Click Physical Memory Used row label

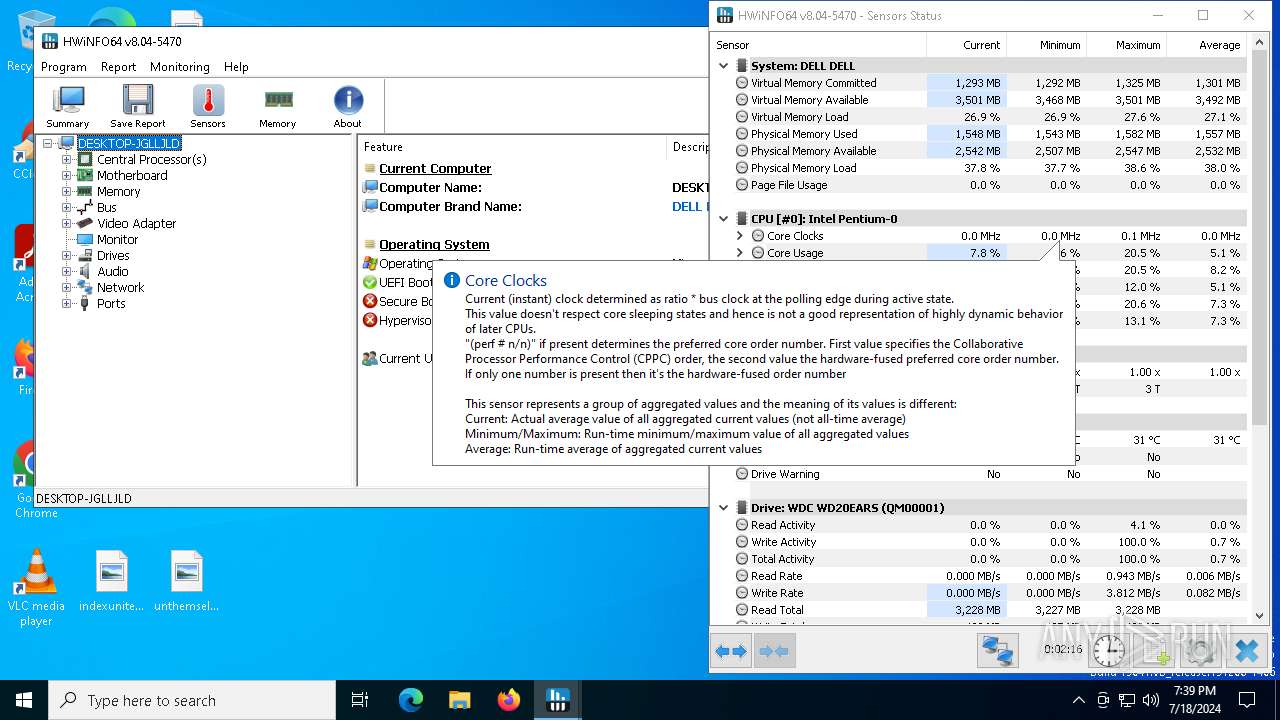coord(804,134)
